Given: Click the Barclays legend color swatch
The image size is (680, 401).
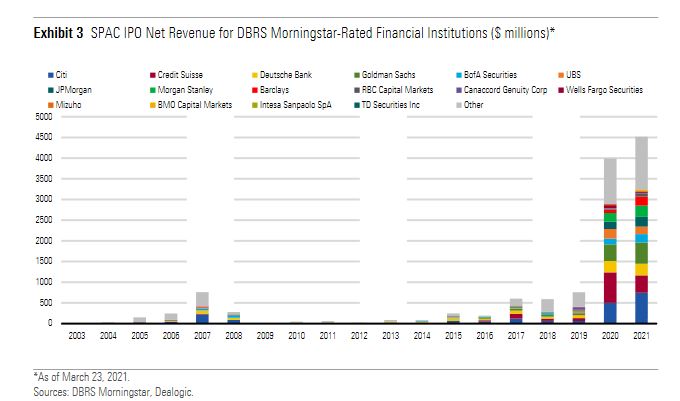Looking at the screenshot, I should (255, 90).
